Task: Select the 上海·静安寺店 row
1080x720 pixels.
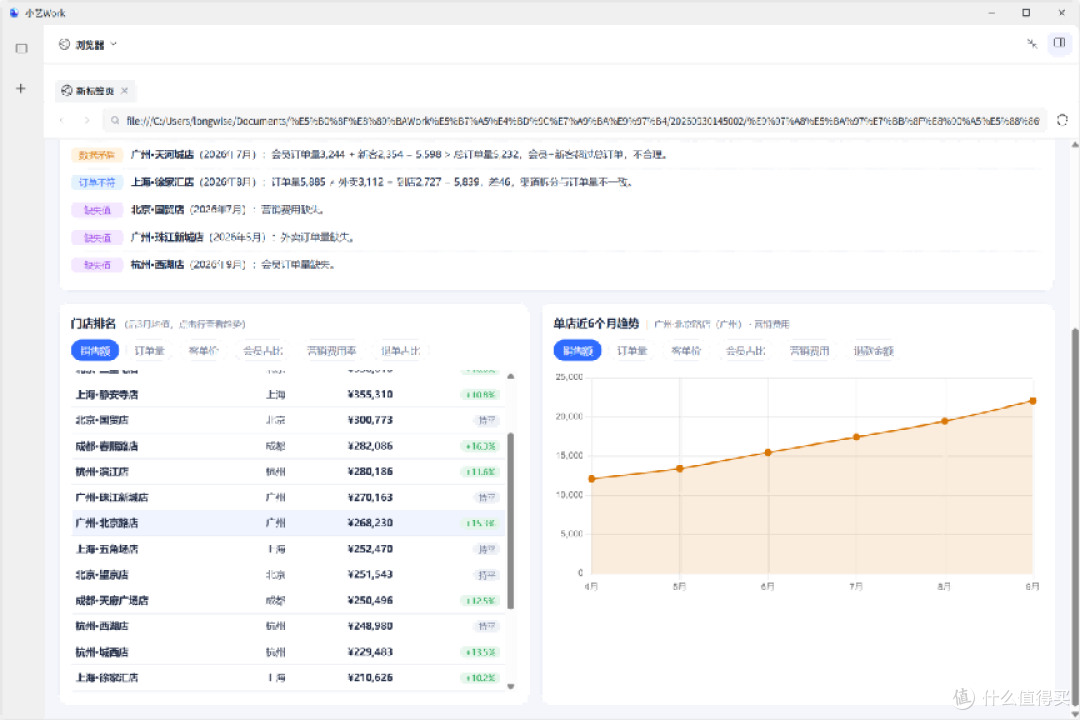Action: (x=288, y=395)
